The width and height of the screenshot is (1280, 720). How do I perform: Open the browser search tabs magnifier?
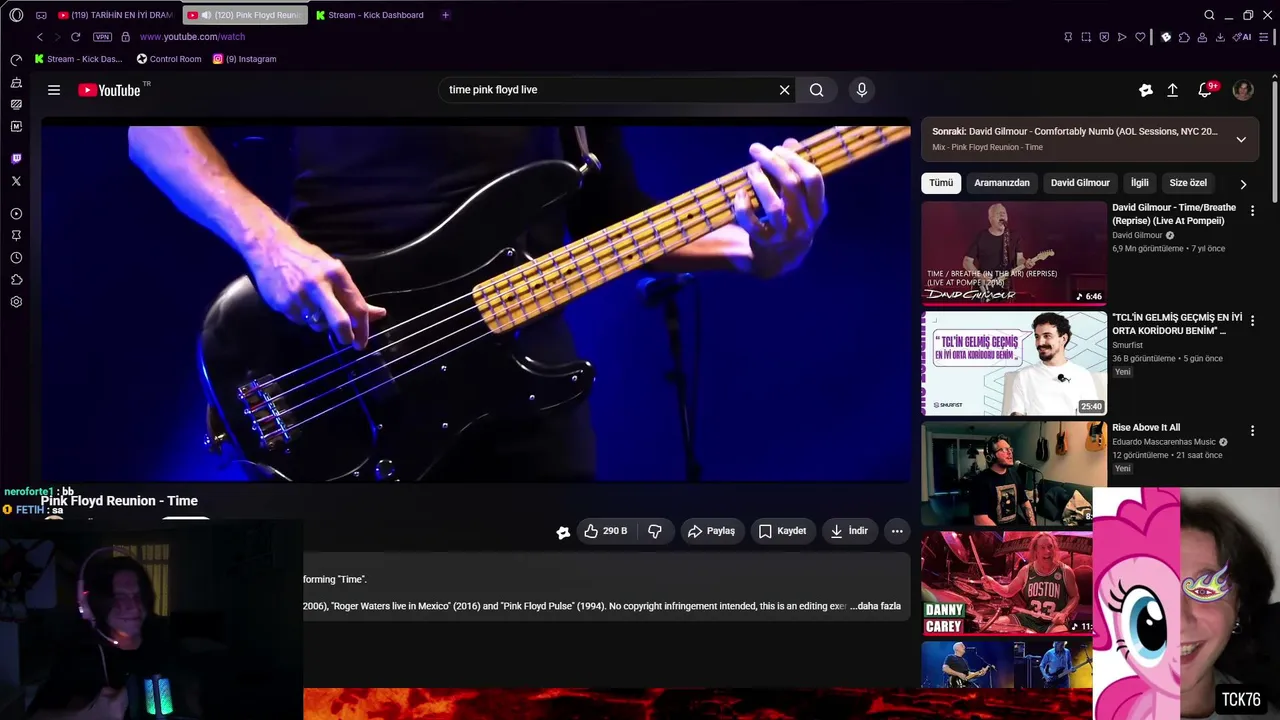1209,15
